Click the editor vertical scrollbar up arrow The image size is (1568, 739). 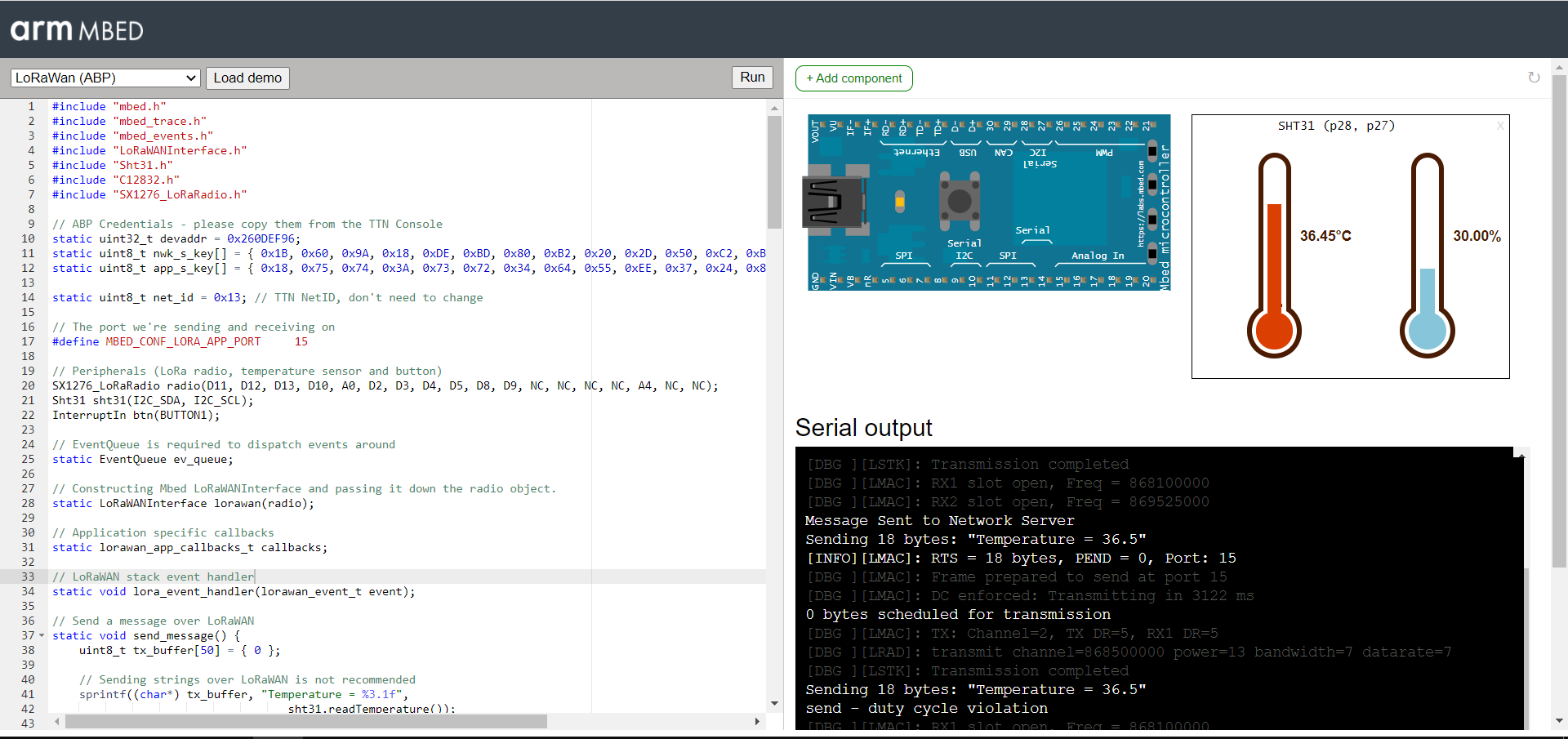[774, 106]
